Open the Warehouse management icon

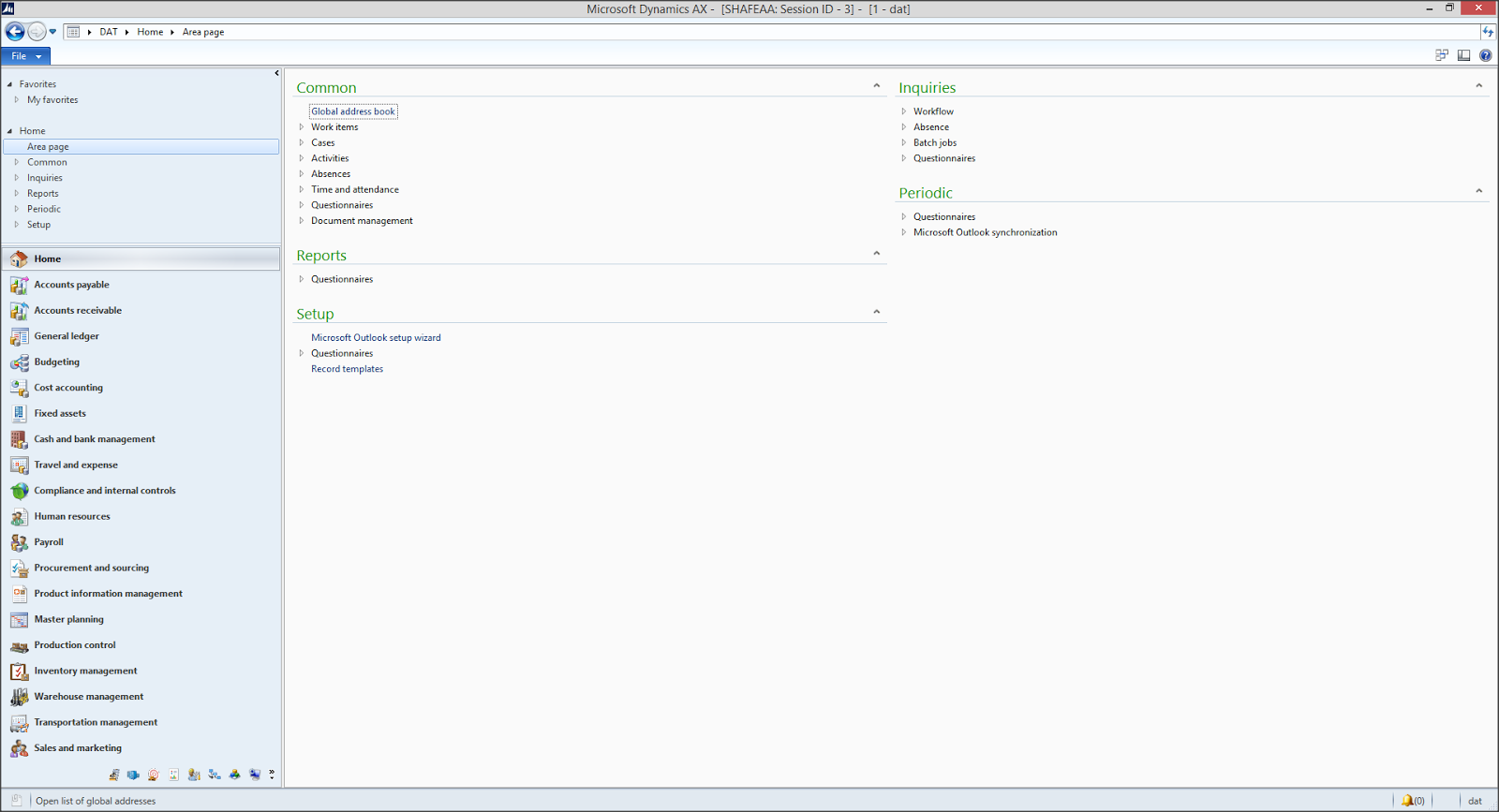19,697
